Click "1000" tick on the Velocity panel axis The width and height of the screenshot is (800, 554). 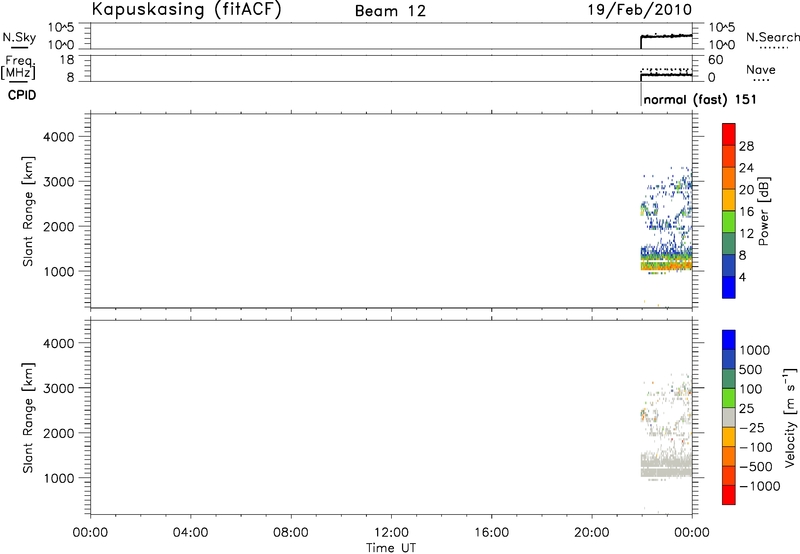coord(59,478)
